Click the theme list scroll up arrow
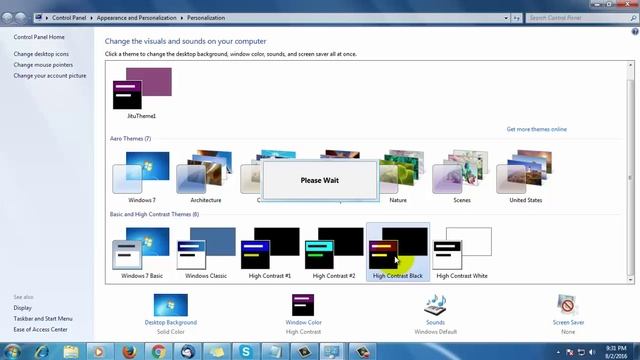 630,65
